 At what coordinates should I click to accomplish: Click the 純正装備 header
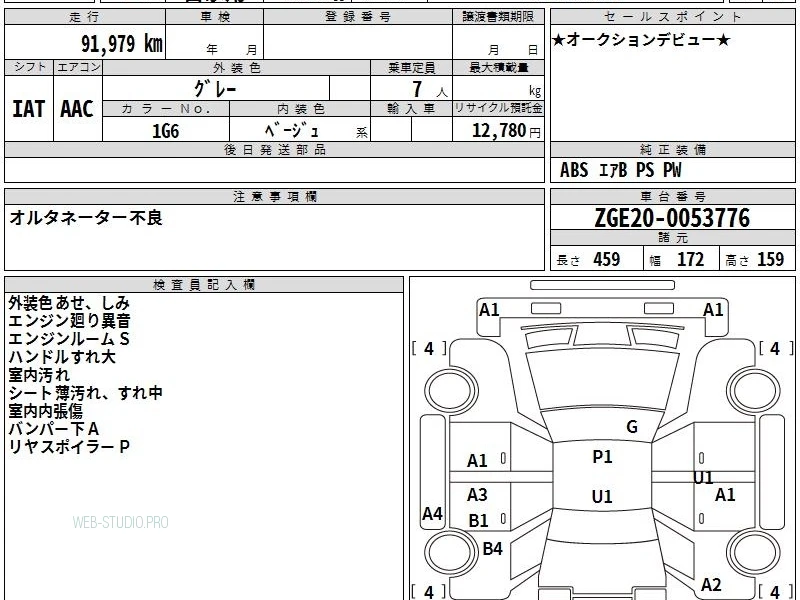click(x=672, y=149)
